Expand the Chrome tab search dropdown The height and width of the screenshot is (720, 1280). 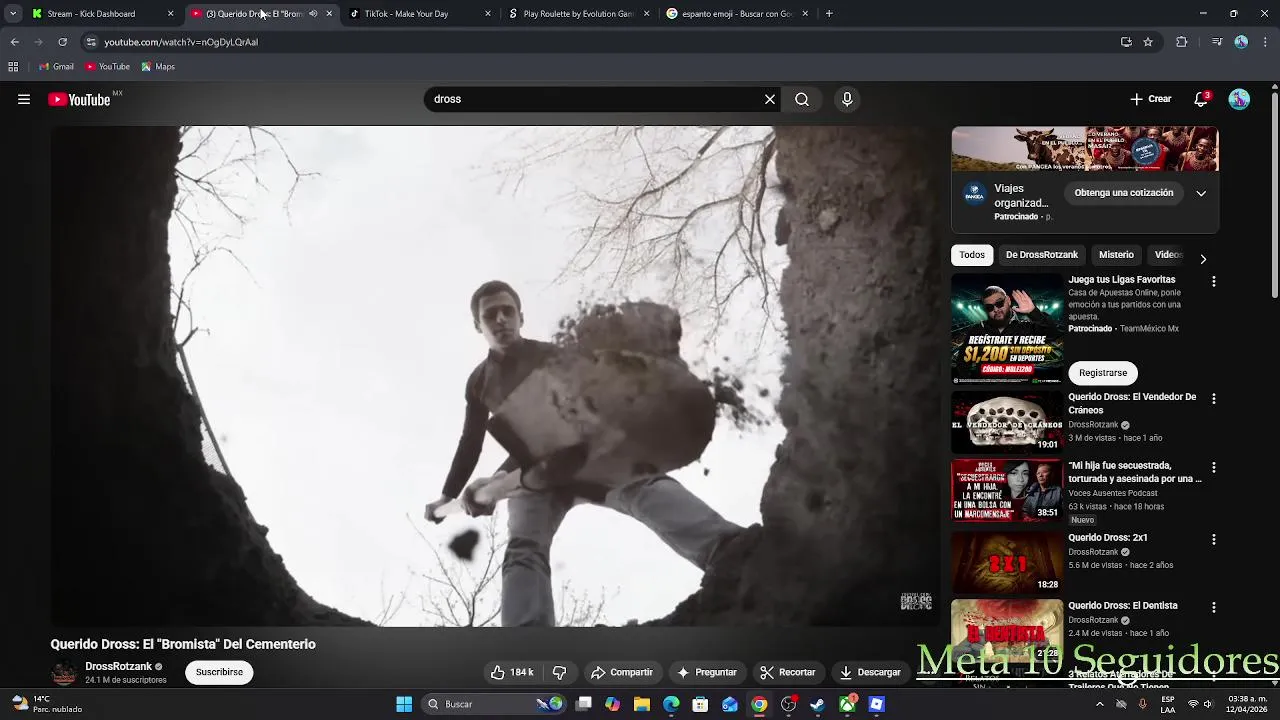pos(13,14)
